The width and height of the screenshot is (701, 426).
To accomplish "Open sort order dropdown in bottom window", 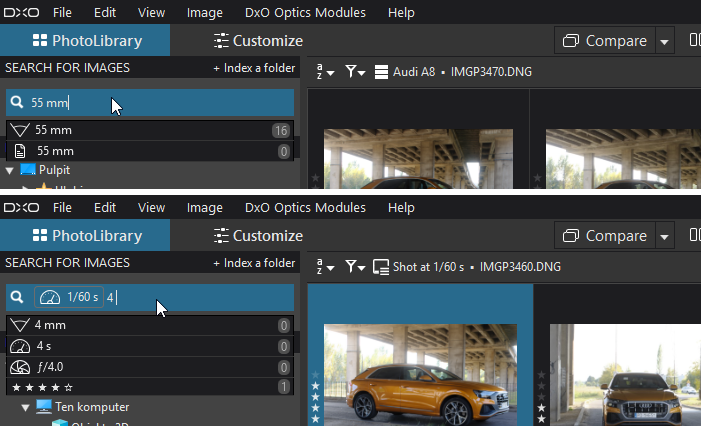I will (325, 266).
